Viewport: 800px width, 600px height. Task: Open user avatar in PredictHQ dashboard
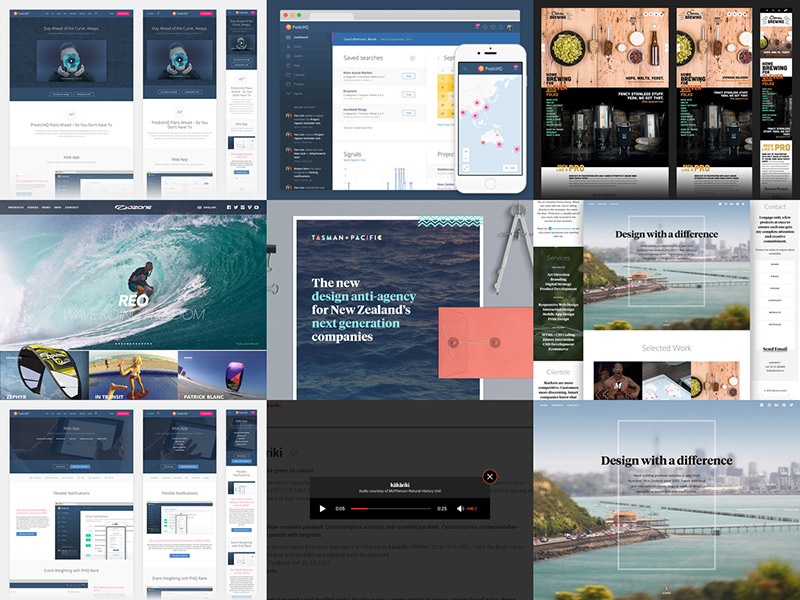click(x=509, y=27)
